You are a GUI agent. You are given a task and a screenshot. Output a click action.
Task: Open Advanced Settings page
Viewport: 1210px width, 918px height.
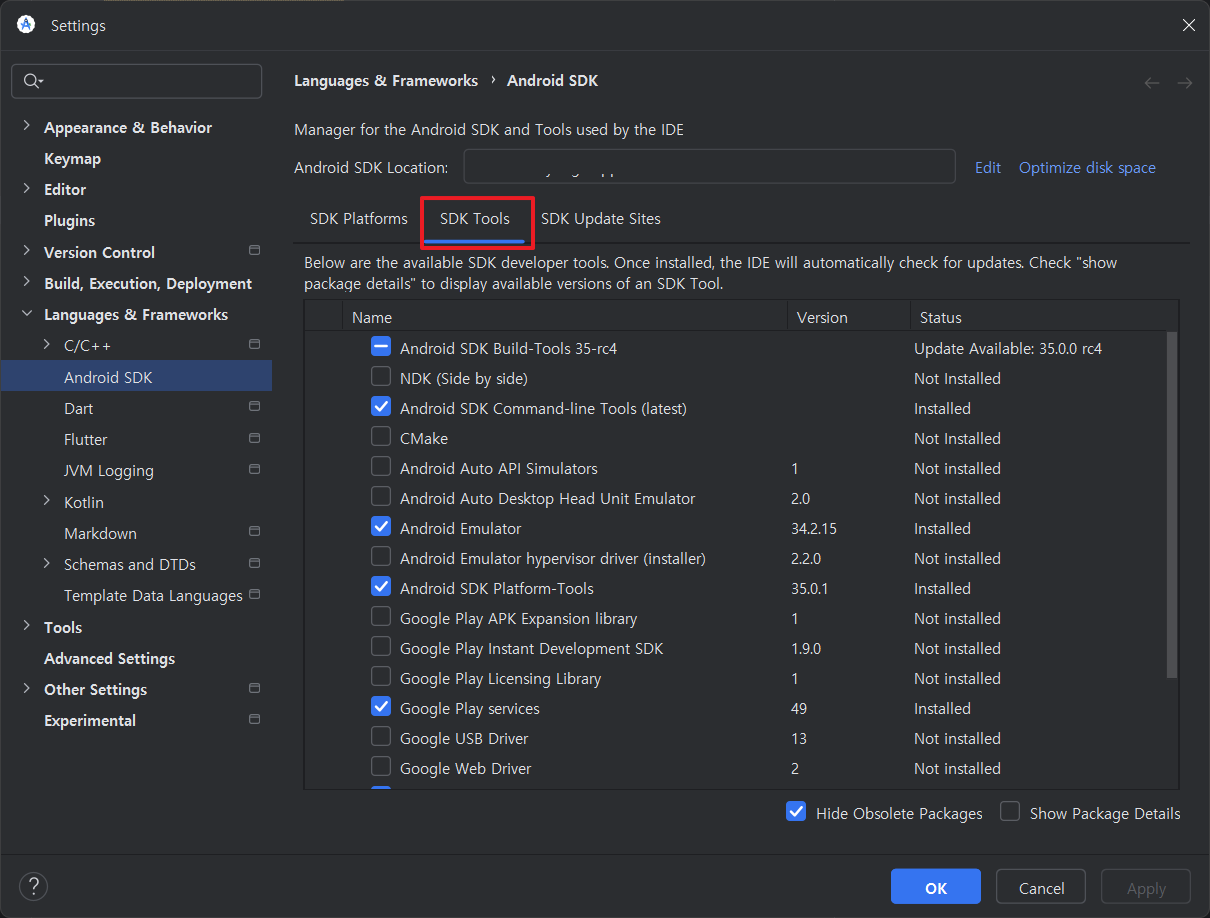tap(109, 658)
